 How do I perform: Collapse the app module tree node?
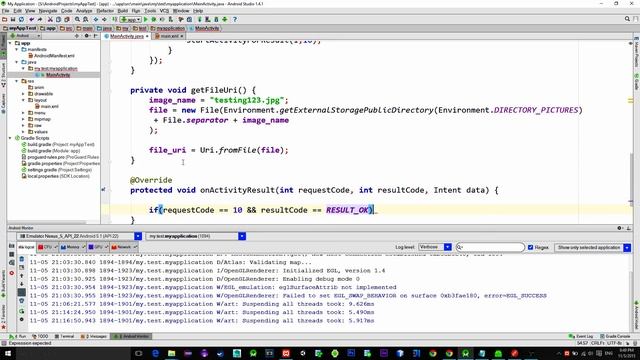click(11, 43)
